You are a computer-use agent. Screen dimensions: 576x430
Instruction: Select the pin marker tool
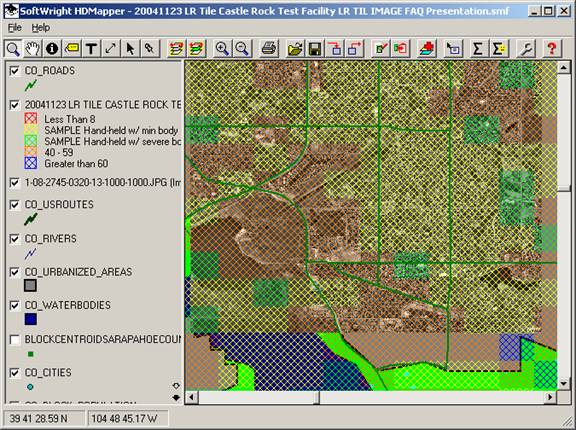pos(149,48)
